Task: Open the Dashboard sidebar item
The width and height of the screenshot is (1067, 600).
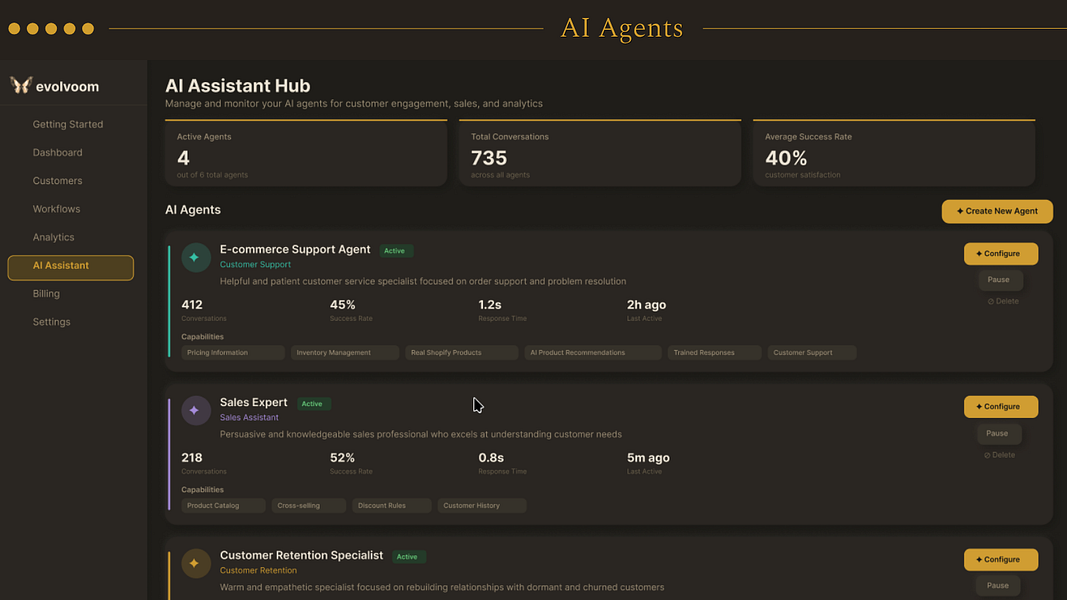Action: [x=58, y=152]
